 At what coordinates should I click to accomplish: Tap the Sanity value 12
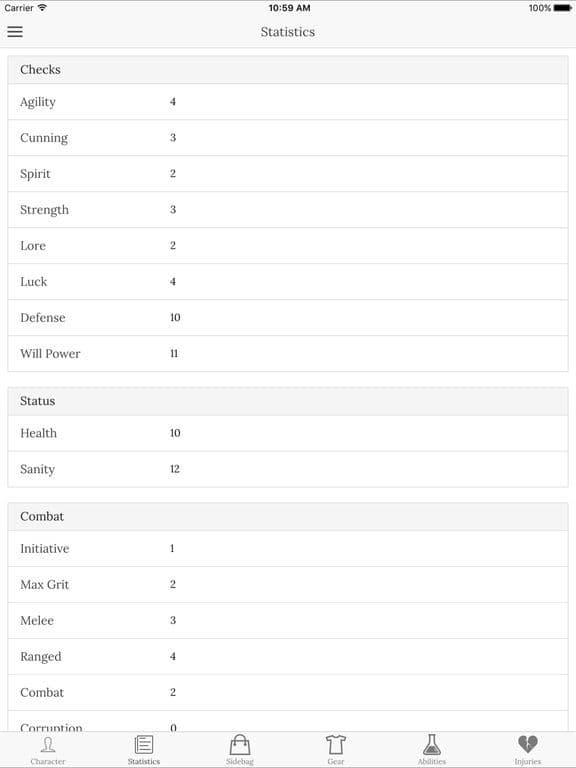click(175, 469)
